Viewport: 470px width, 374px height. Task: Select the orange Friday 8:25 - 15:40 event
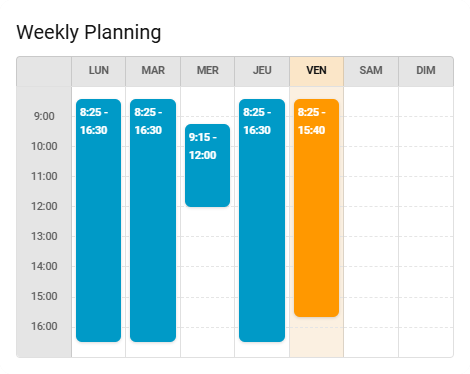pyautogui.click(x=316, y=208)
